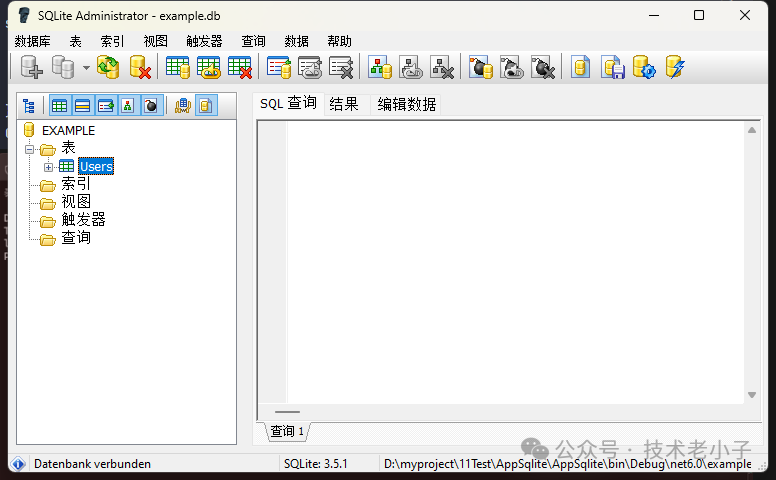This screenshot has width=776, height=480.
Task: Collapse the 表 tables folder
Action: (30, 149)
